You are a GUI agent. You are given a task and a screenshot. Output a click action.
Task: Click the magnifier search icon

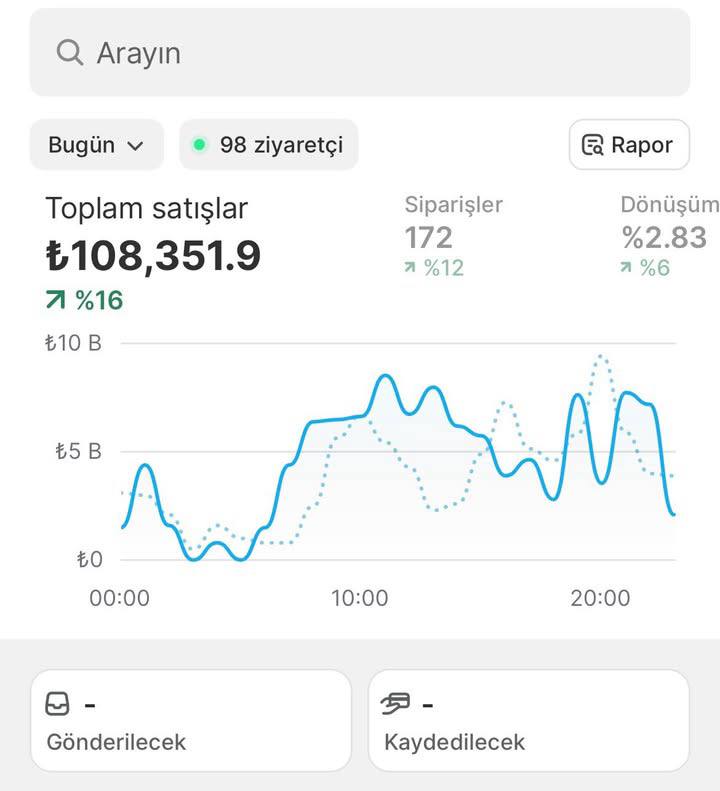[69, 52]
